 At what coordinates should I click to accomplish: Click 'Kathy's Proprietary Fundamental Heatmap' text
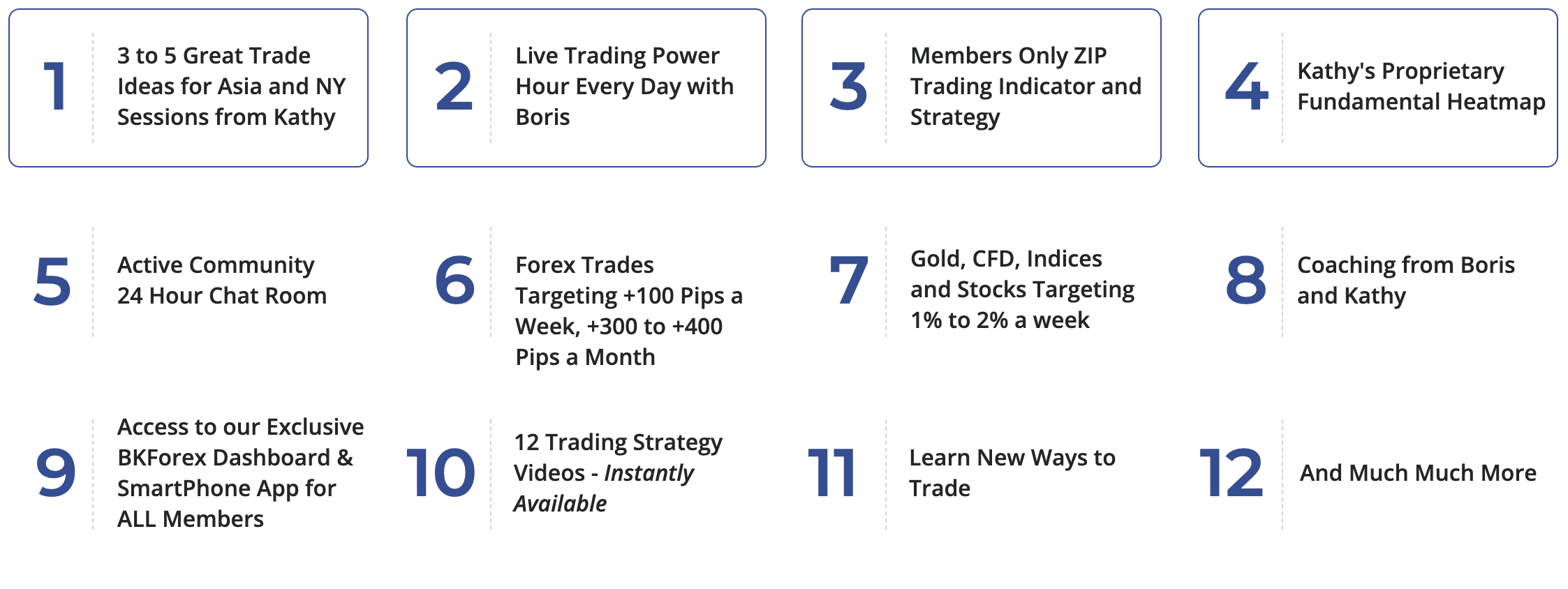tap(1421, 87)
